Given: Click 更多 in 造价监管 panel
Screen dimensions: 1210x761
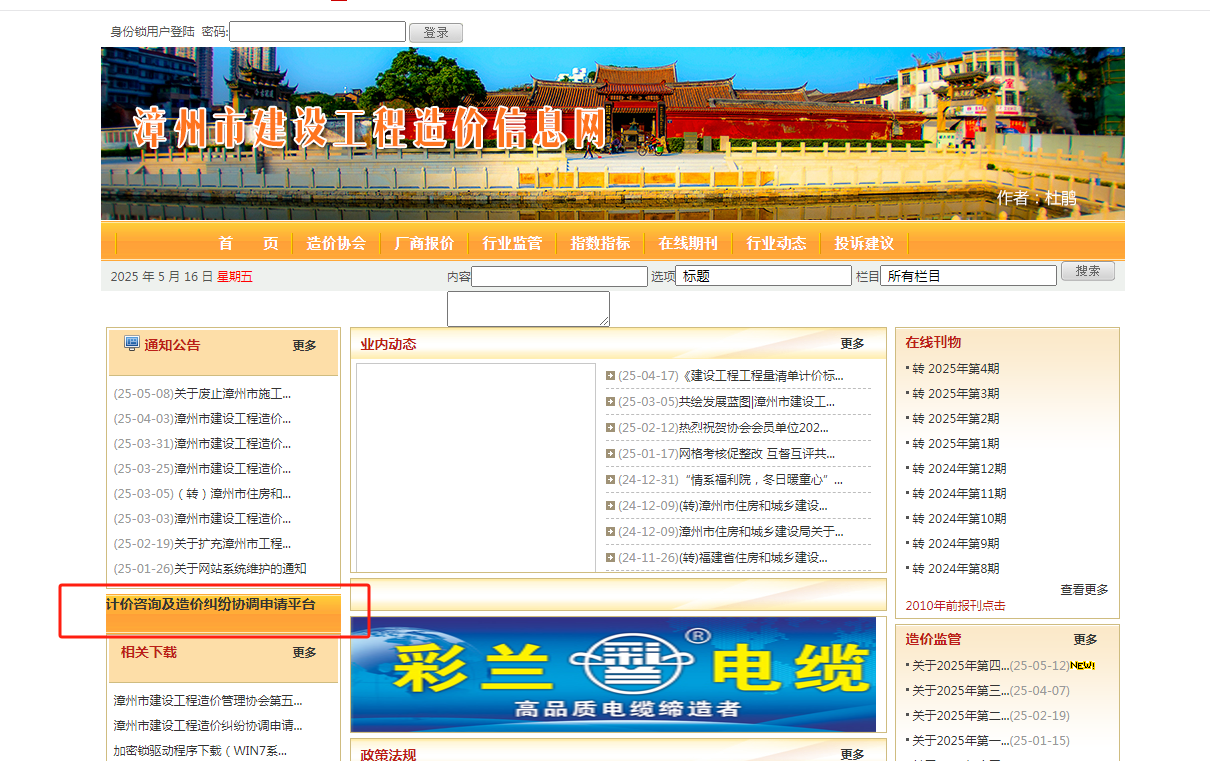Looking at the screenshot, I should (1085, 640).
